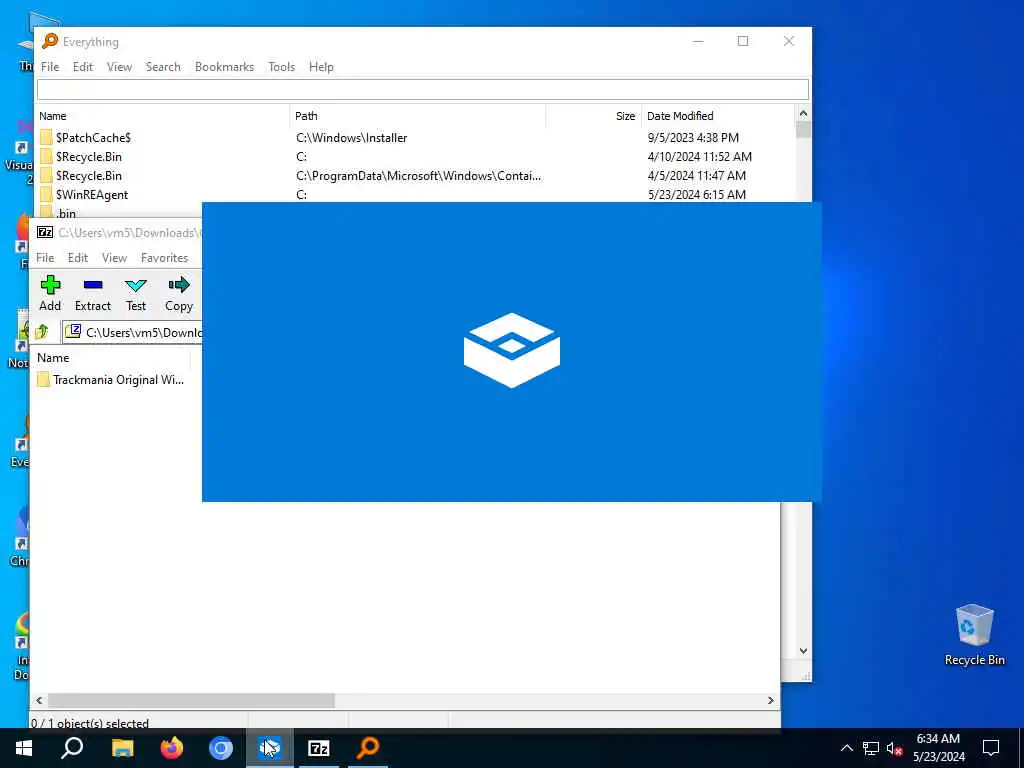Screen dimensions: 1024x768
Task: Click the Trackmania folder icon in 7-Zip
Action: [43, 379]
